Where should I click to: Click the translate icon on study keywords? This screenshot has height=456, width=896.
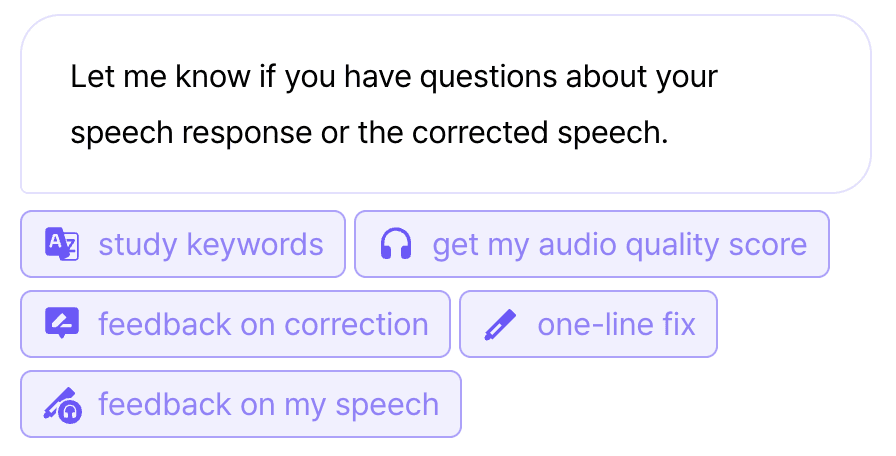[62, 244]
